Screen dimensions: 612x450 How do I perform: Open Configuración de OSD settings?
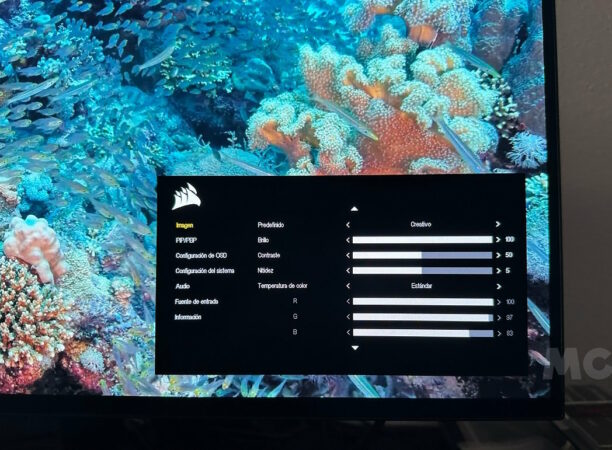pyautogui.click(x=201, y=255)
